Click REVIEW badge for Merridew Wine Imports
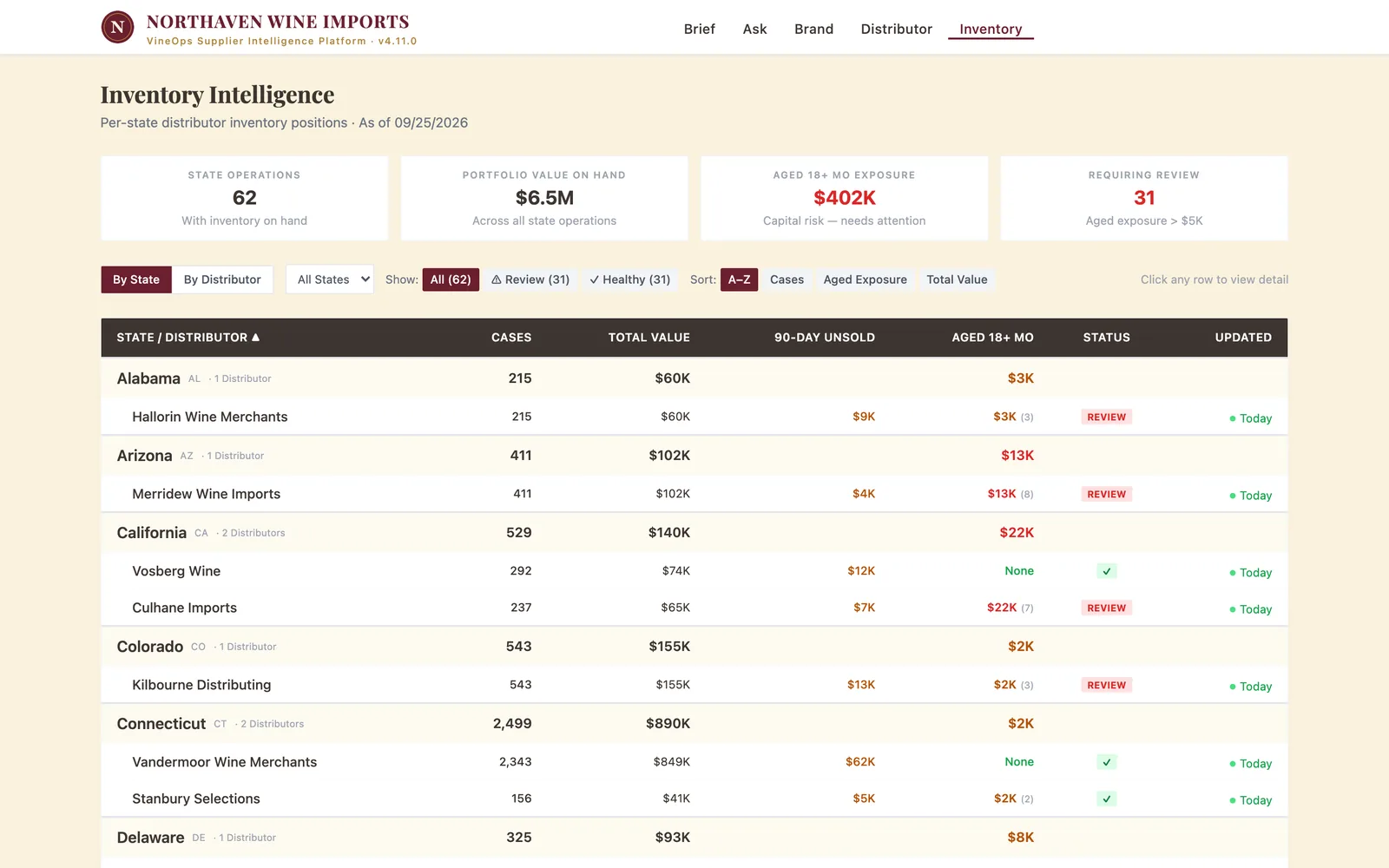Image resolution: width=1389 pixels, height=868 pixels. click(x=1106, y=494)
